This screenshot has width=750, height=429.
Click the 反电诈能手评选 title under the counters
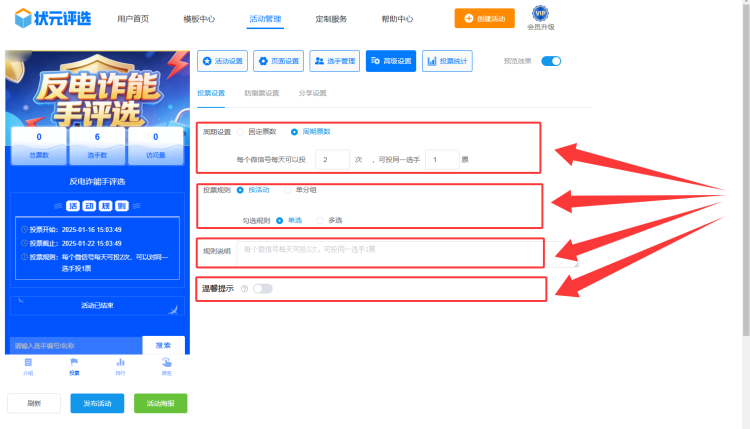[x=97, y=182]
